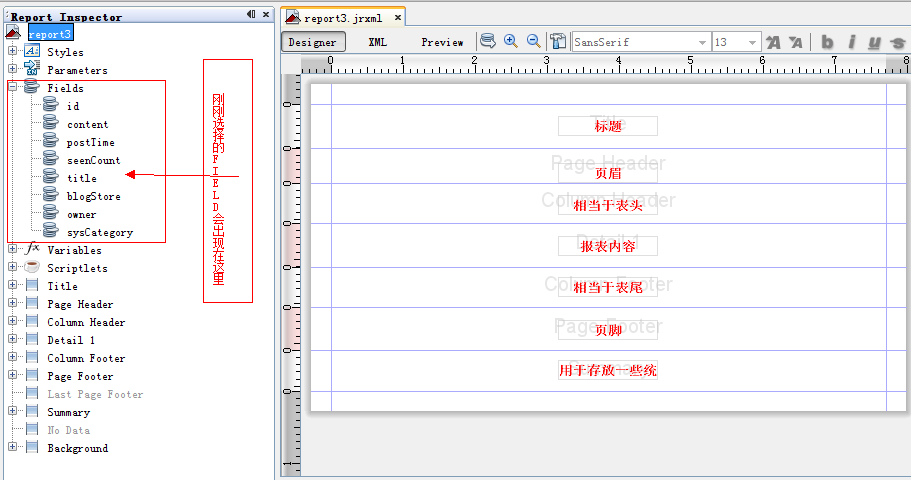This screenshot has width=911, height=480.
Task: Click the Column Header band icon
Action: 32,321
